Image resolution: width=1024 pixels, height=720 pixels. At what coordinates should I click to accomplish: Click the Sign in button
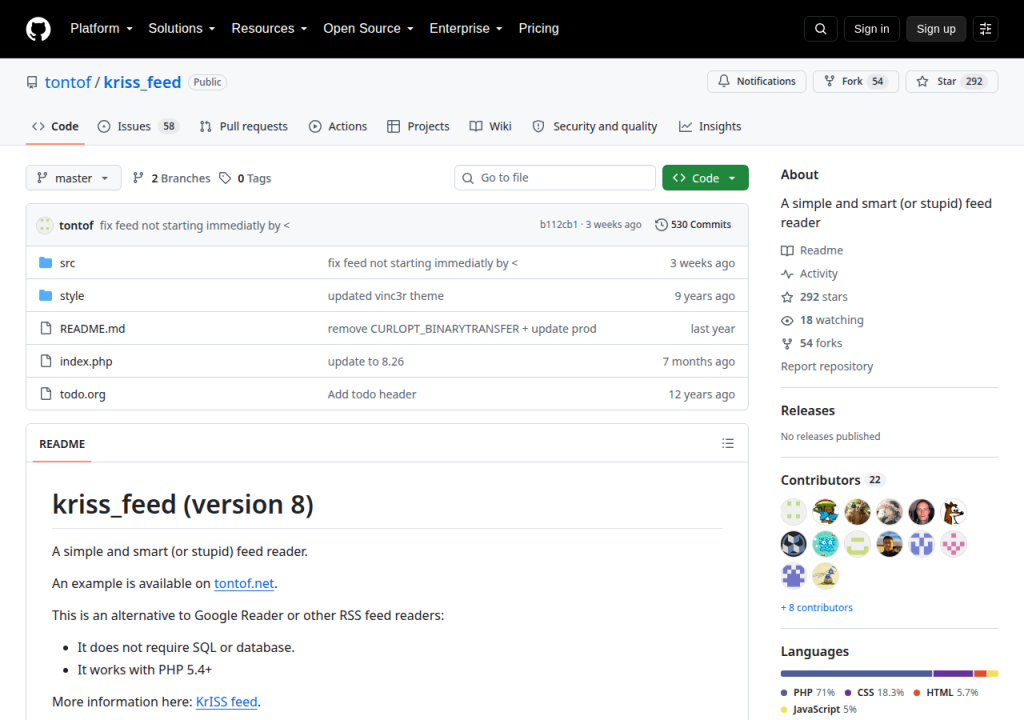871,29
